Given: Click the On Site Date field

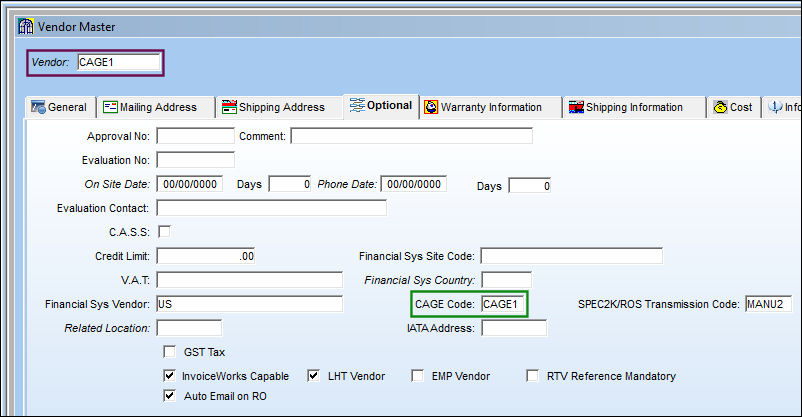Looking at the screenshot, I should pos(189,184).
